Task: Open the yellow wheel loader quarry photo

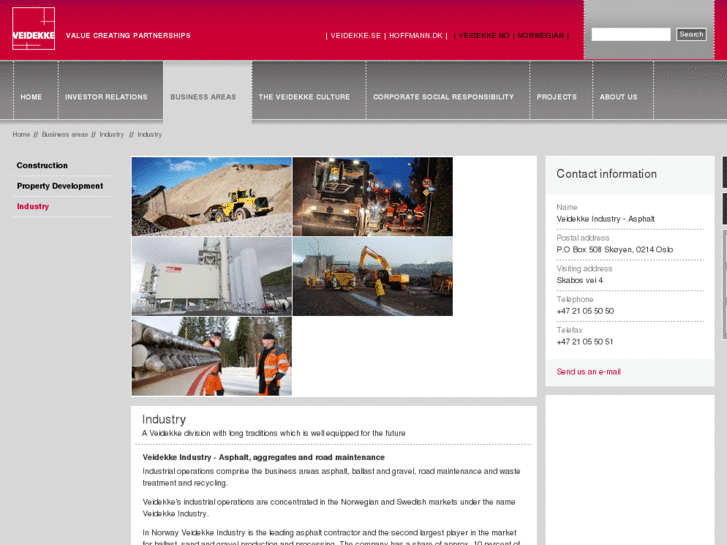Action: (x=212, y=197)
